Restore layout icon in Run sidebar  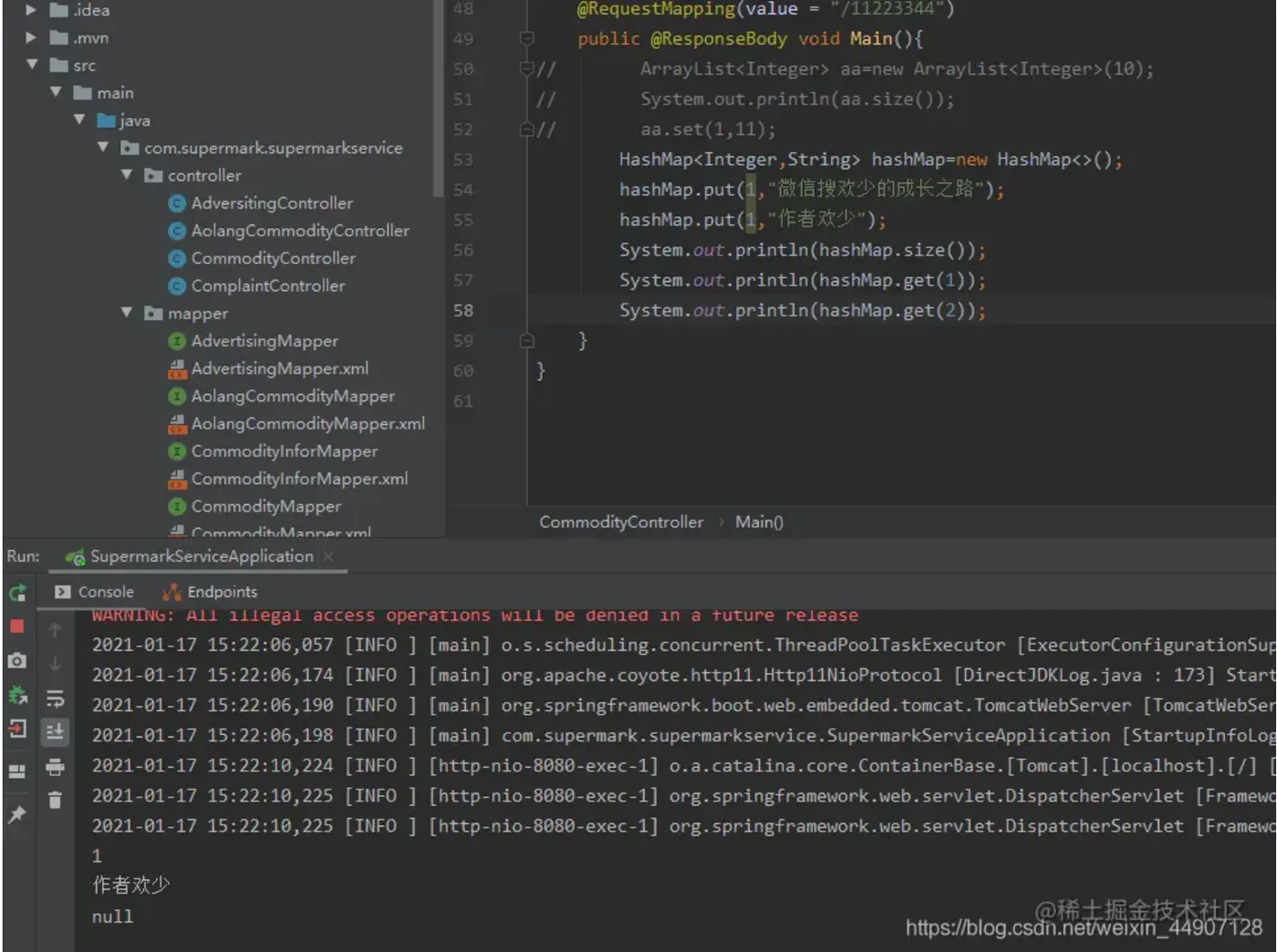click(x=17, y=771)
